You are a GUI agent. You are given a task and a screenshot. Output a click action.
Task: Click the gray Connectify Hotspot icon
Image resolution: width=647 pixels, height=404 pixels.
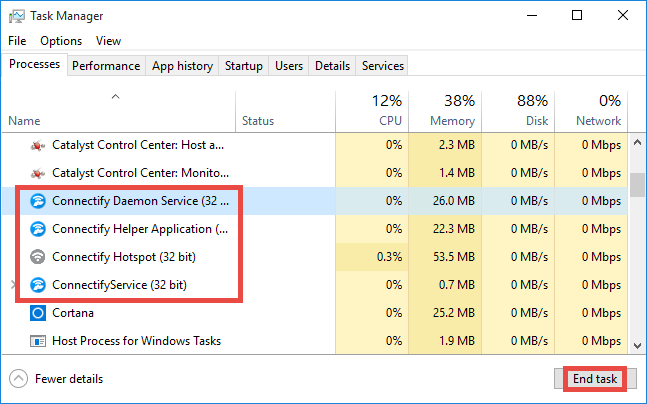click(x=38, y=257)
